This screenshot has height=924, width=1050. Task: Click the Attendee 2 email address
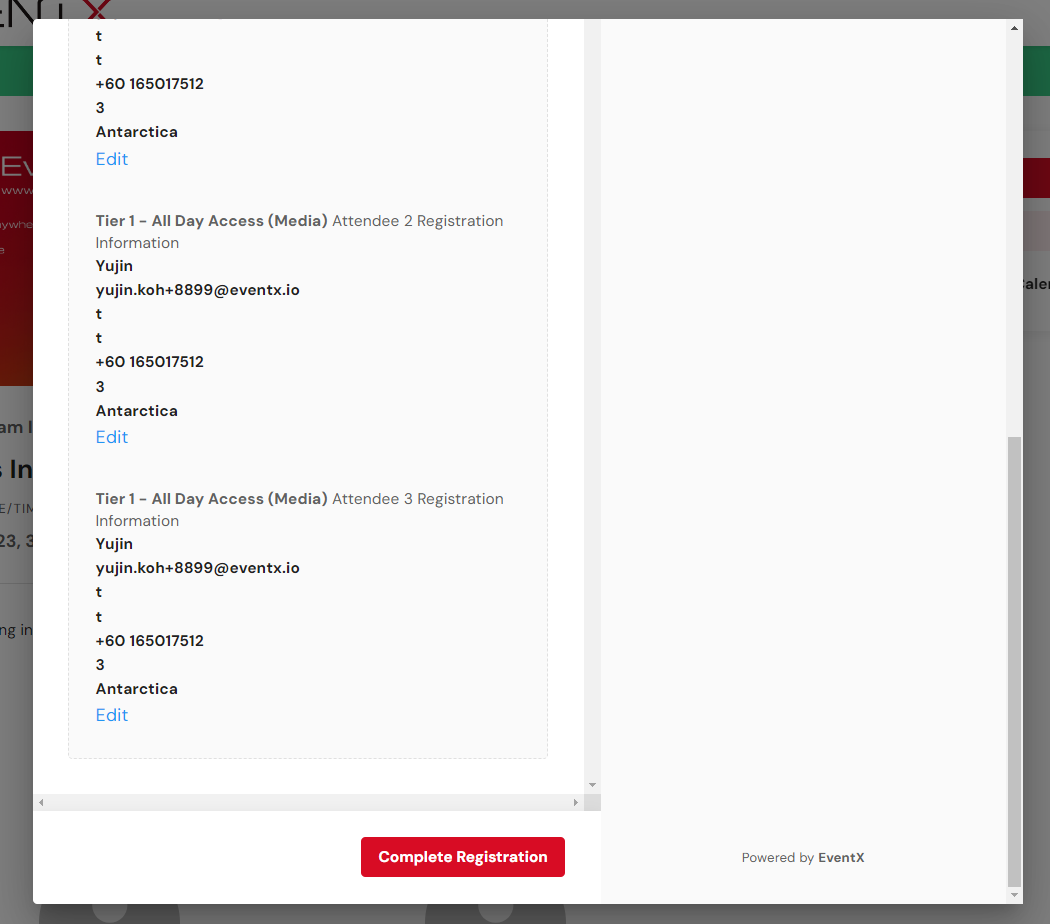(x=198, y=290)
